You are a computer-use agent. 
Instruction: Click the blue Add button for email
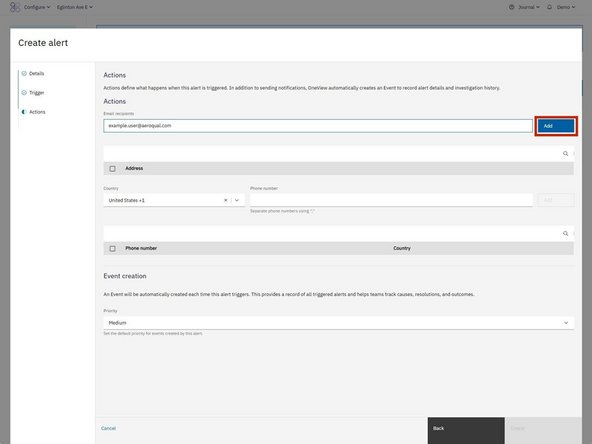click(x=556, y=126)
